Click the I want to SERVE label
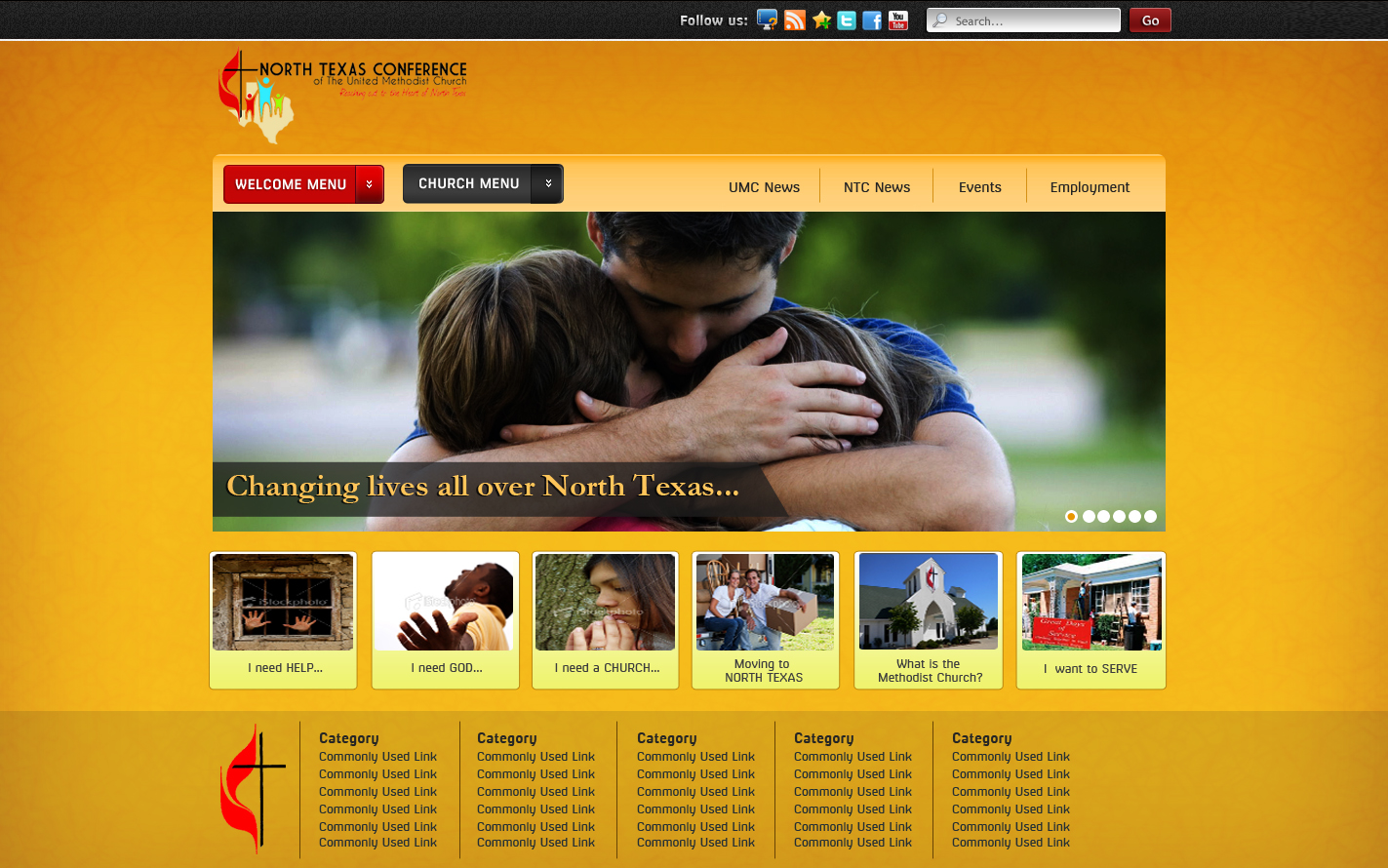The image size is (1388, 868). click(1091, 669)
